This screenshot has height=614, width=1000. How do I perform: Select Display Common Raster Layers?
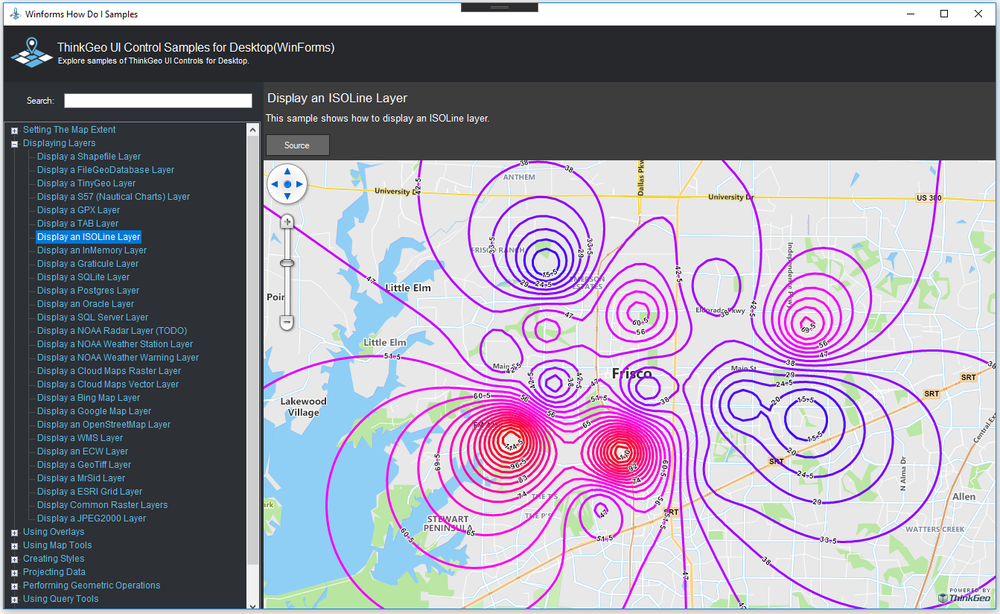(102, 504)
